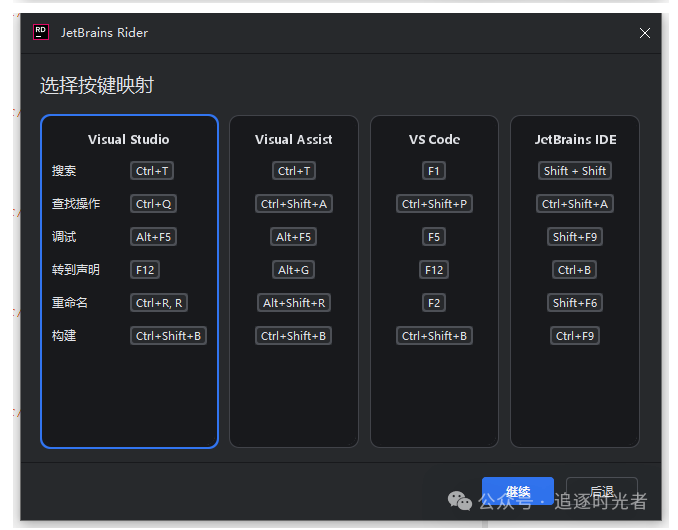Click the Rider RD logo icon
Viewport: 678px width, 530px height.
pos(41,32)
